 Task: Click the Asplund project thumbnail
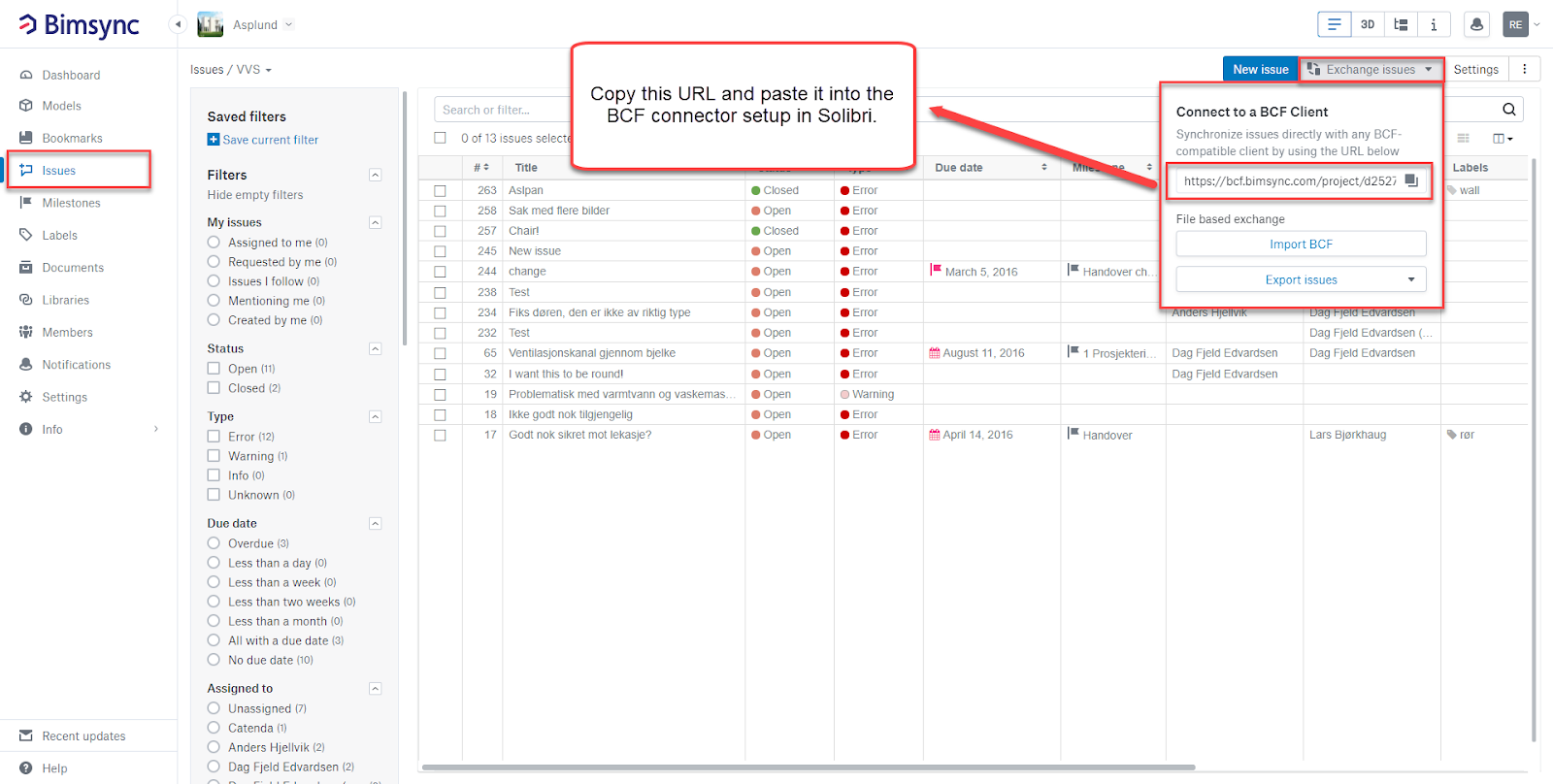click(210, 24)
